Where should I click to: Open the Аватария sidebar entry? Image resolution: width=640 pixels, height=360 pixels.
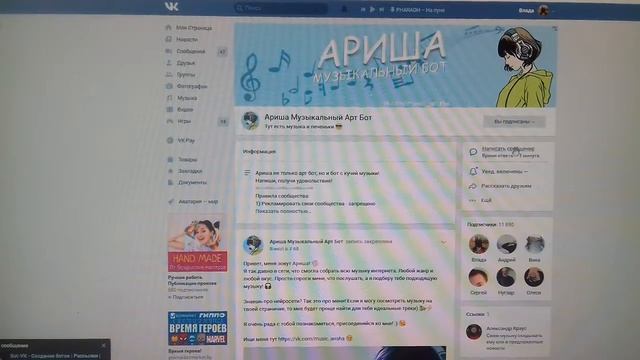click(198, 202)
